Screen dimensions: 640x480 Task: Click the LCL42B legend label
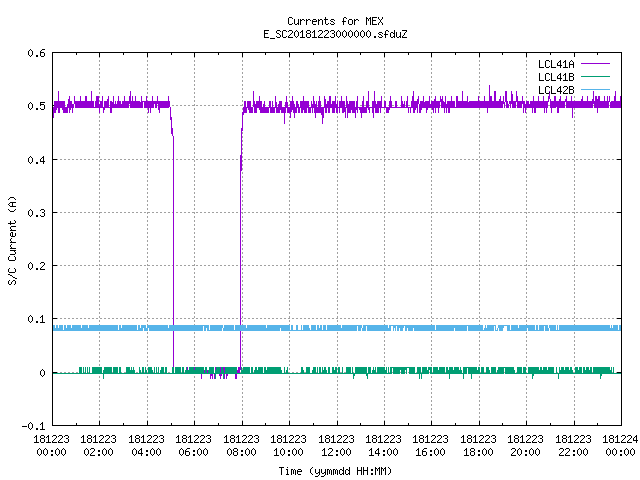tap(556, 90)
